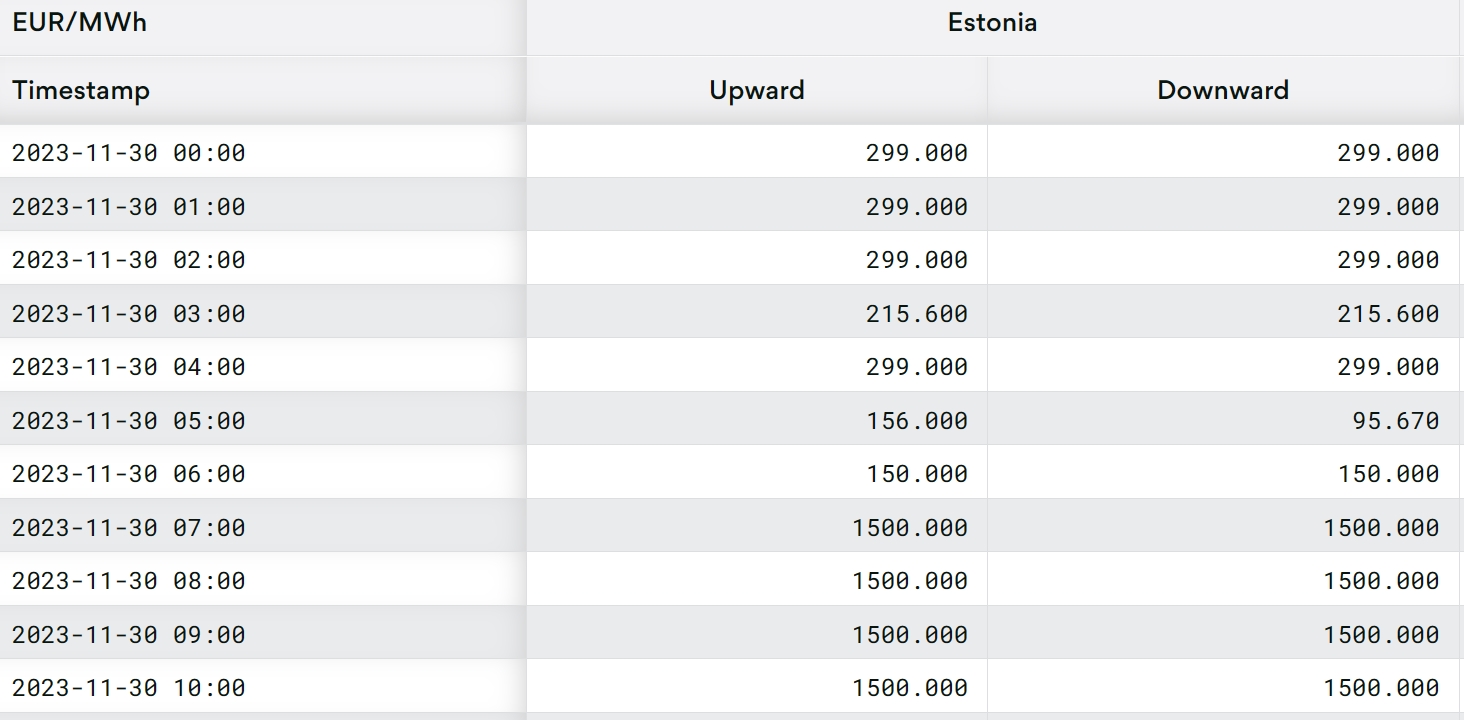Select the 2023-11-30 00:00 timestamp cell

tap(129, 153)
